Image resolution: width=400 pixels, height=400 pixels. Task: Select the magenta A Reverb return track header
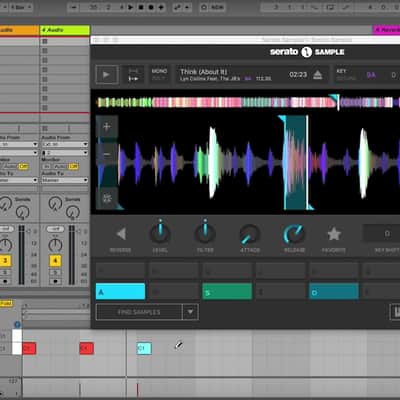click(x=386, y=30)
